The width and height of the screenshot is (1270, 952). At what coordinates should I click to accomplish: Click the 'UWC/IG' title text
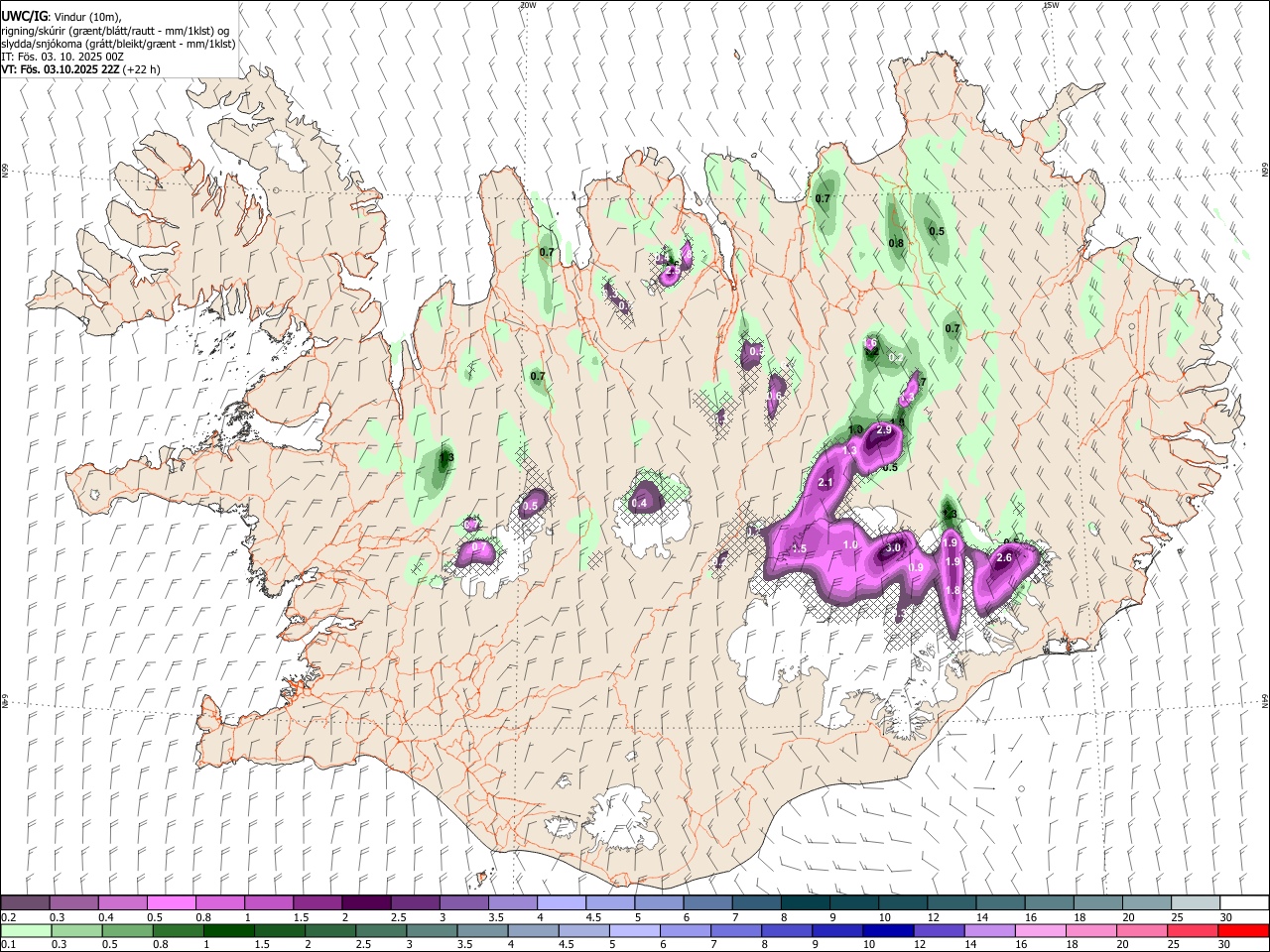point(25,16)
